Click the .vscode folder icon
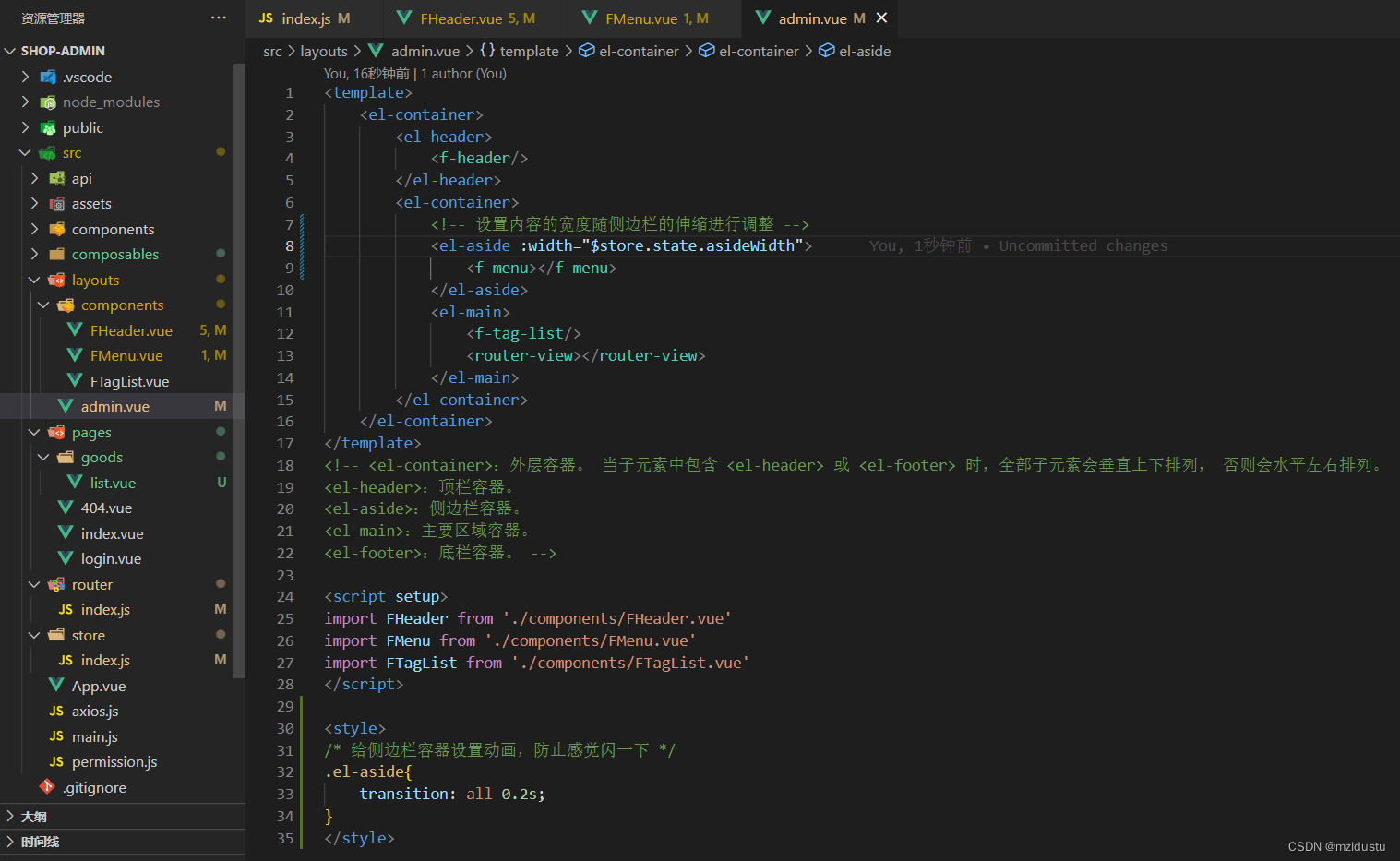Image resolution: width=1400 pixels, height=861 pixels. click(x=48, y=77)
